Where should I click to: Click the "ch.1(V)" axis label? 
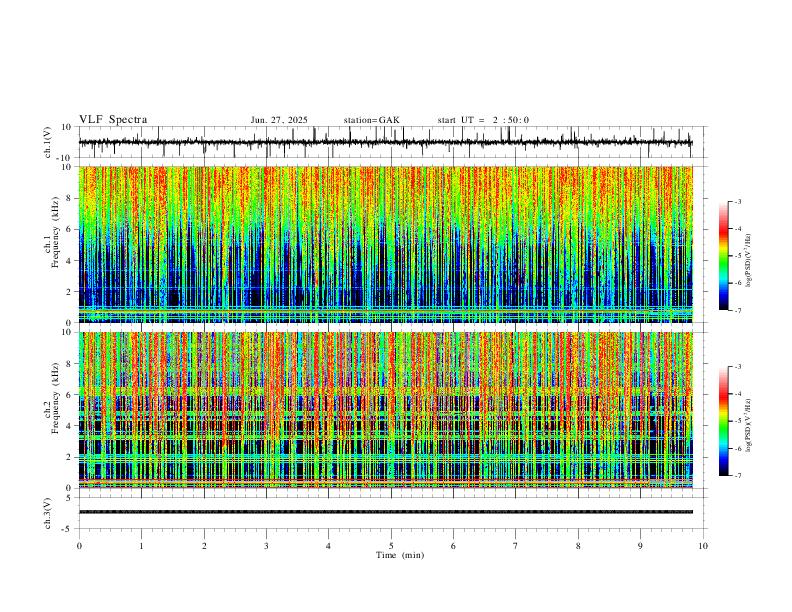pyautogui.click(x=48, y=142)
